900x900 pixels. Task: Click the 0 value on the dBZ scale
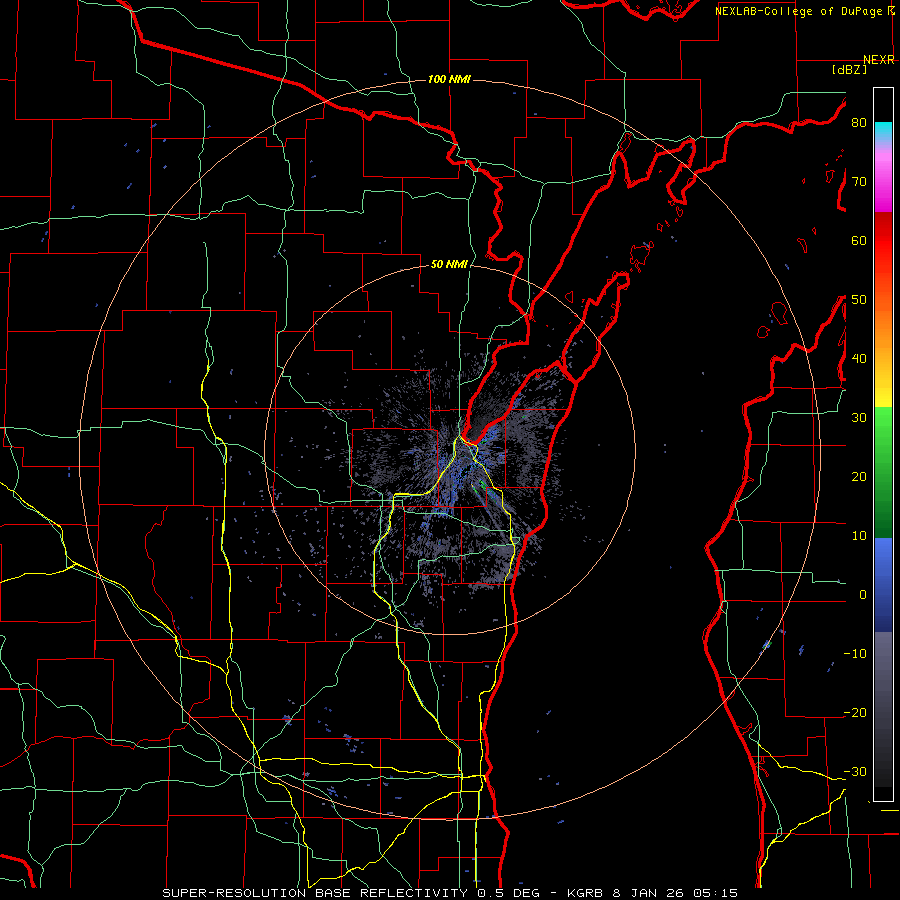[863, 595]
